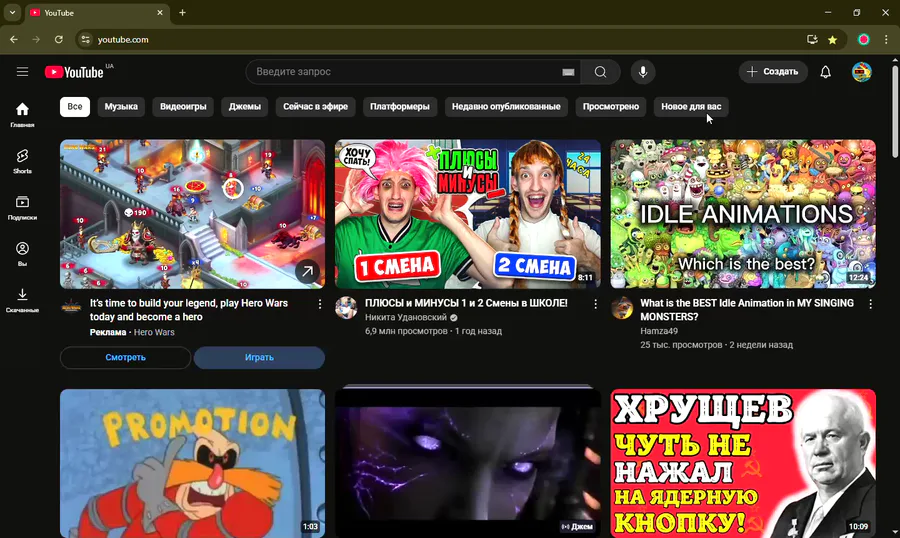Screen dimensions: 900x538
Task: Open options menu for Hero Wars ad
Action: tap(320, 304)
